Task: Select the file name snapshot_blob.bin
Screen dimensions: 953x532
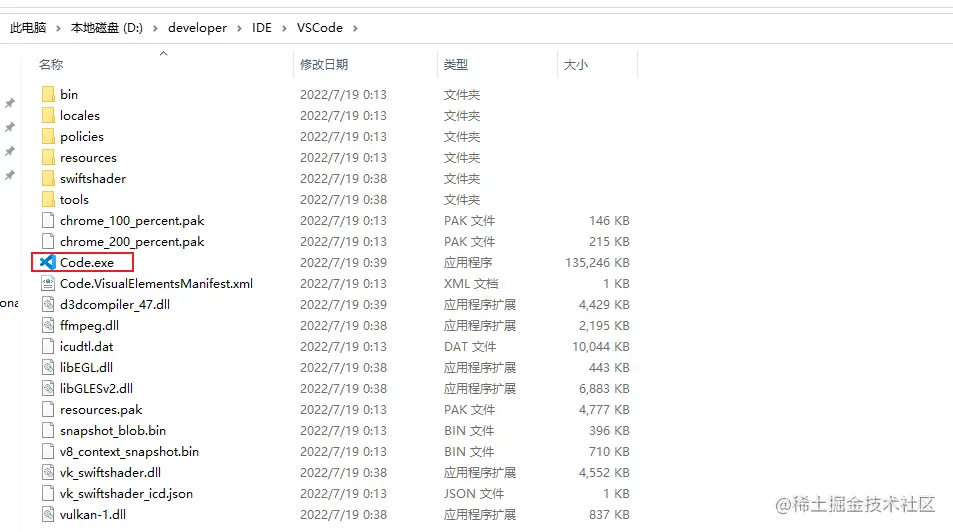Action: [x=112, y=430]
